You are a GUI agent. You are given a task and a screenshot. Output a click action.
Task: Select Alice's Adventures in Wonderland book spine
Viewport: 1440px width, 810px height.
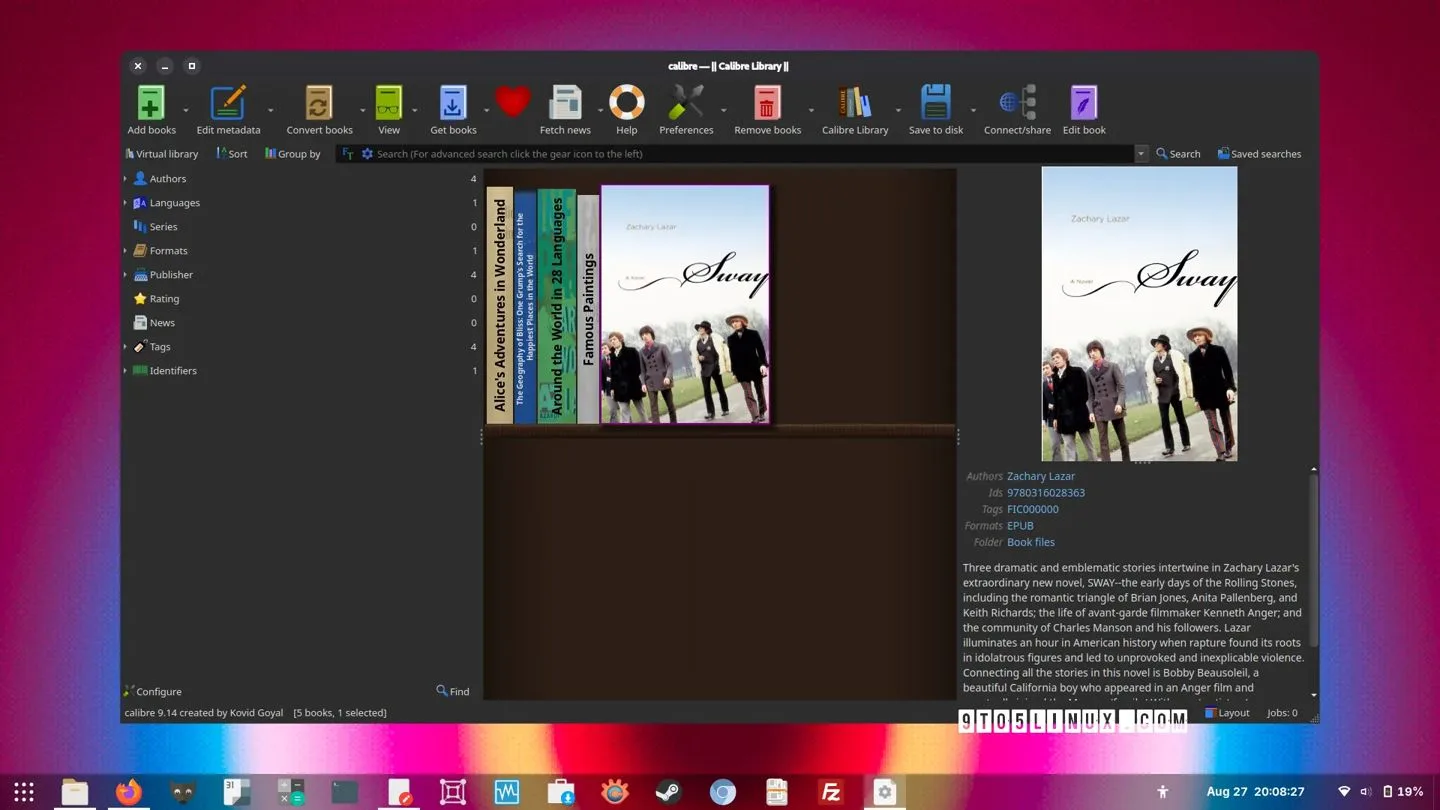[500, 305]
